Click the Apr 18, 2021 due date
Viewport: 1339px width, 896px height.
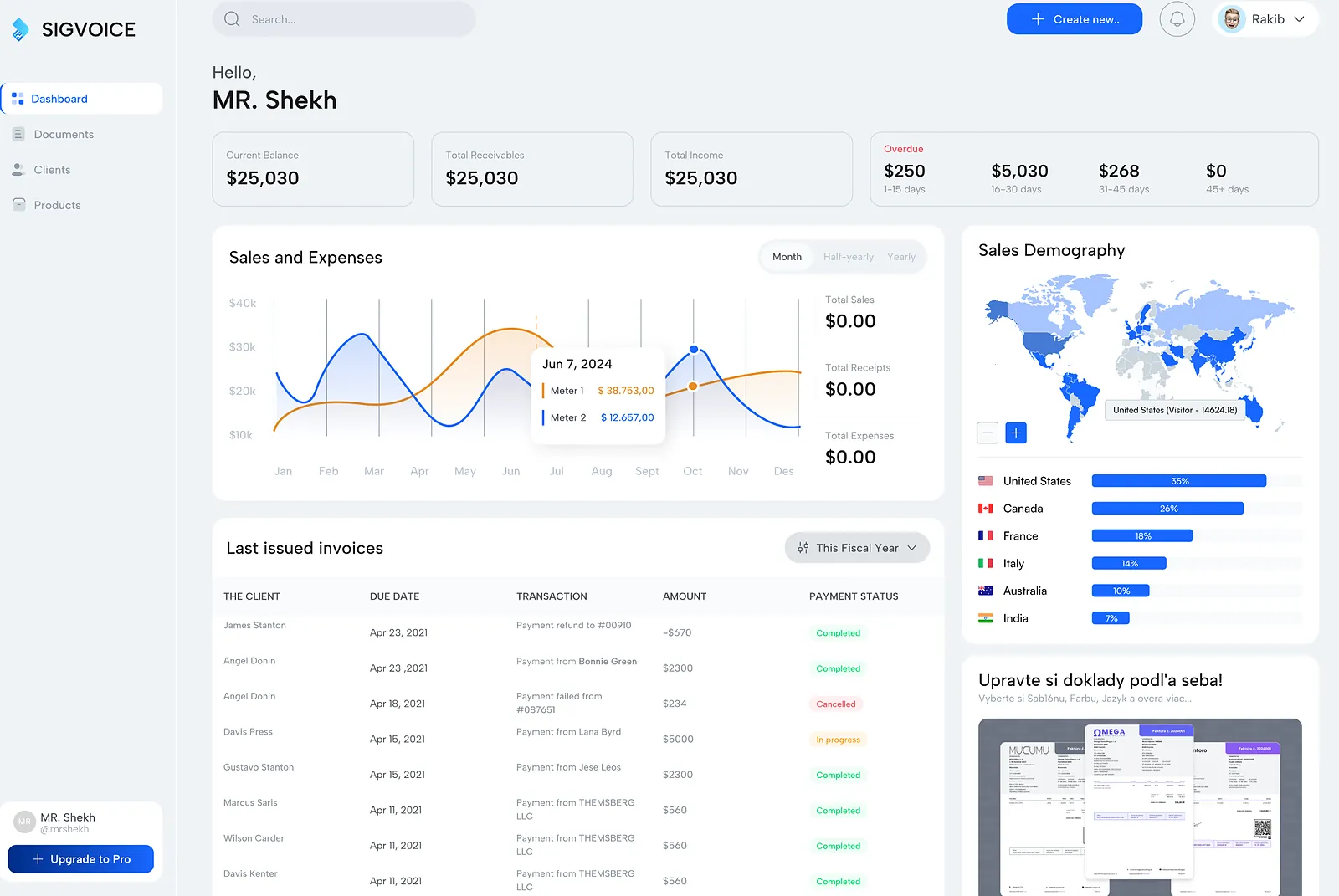[x=398, y=704]
